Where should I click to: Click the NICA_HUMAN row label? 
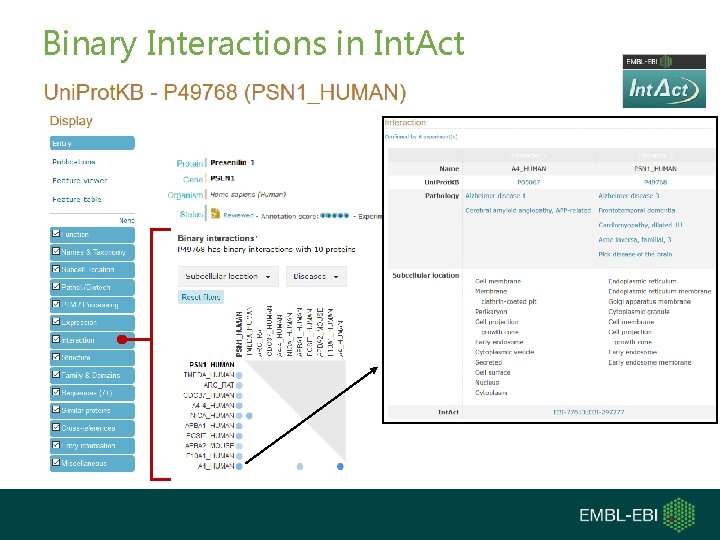tap(212, 416)
